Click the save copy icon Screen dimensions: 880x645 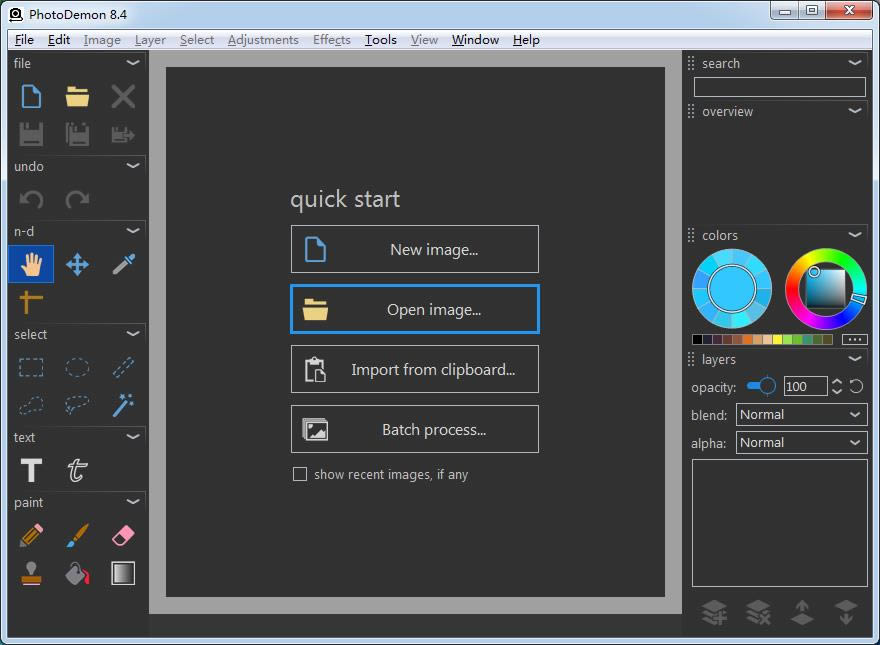(x=77, y=135)
